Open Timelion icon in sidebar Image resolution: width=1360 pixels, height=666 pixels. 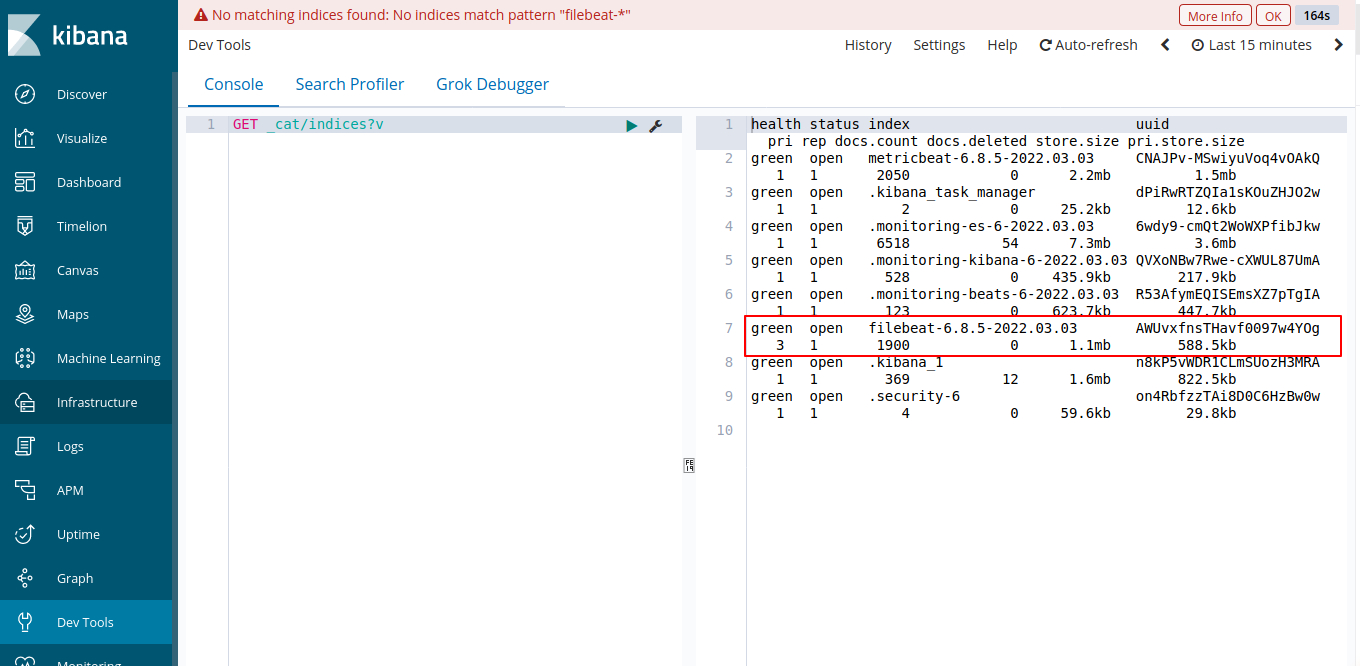[26, 226]
